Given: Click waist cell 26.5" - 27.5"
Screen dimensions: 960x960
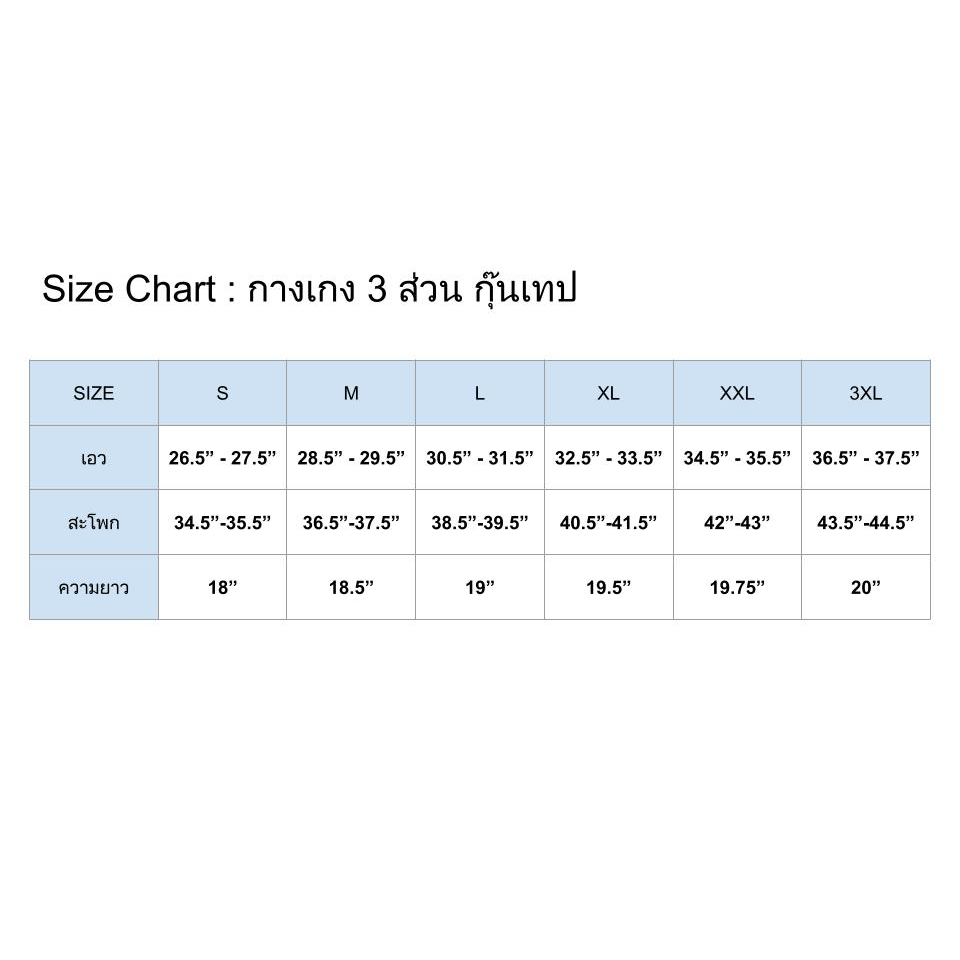Looking at the screenshot, I should coord(222,458).
